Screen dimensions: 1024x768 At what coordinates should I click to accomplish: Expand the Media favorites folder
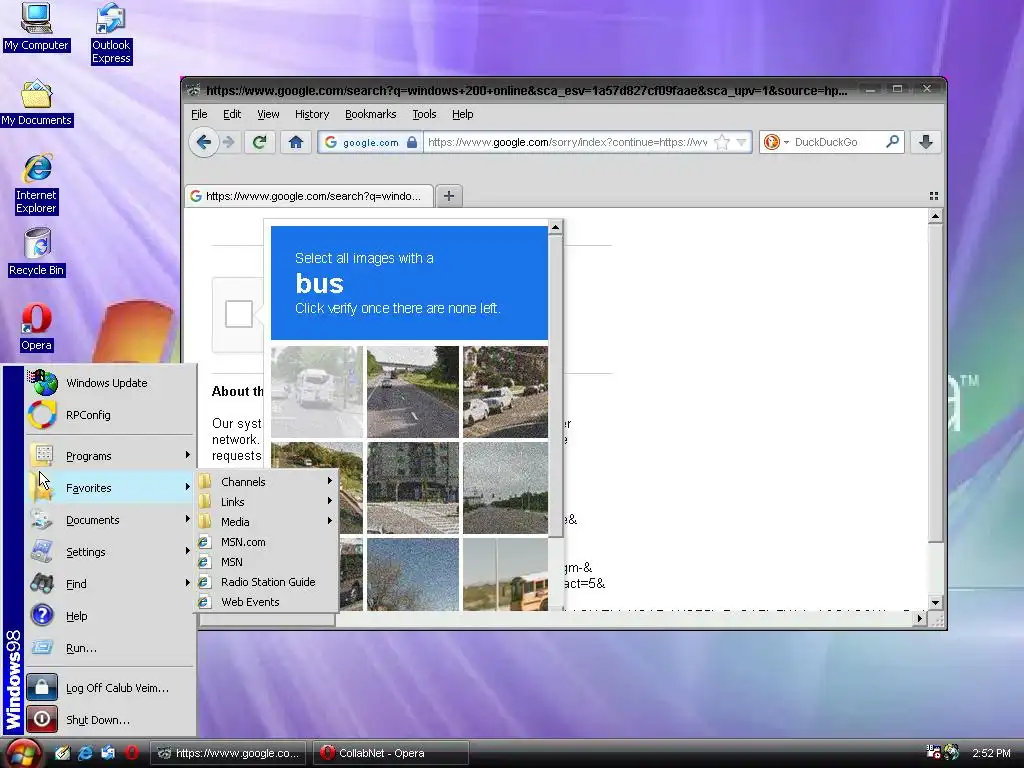click(266, 522)
